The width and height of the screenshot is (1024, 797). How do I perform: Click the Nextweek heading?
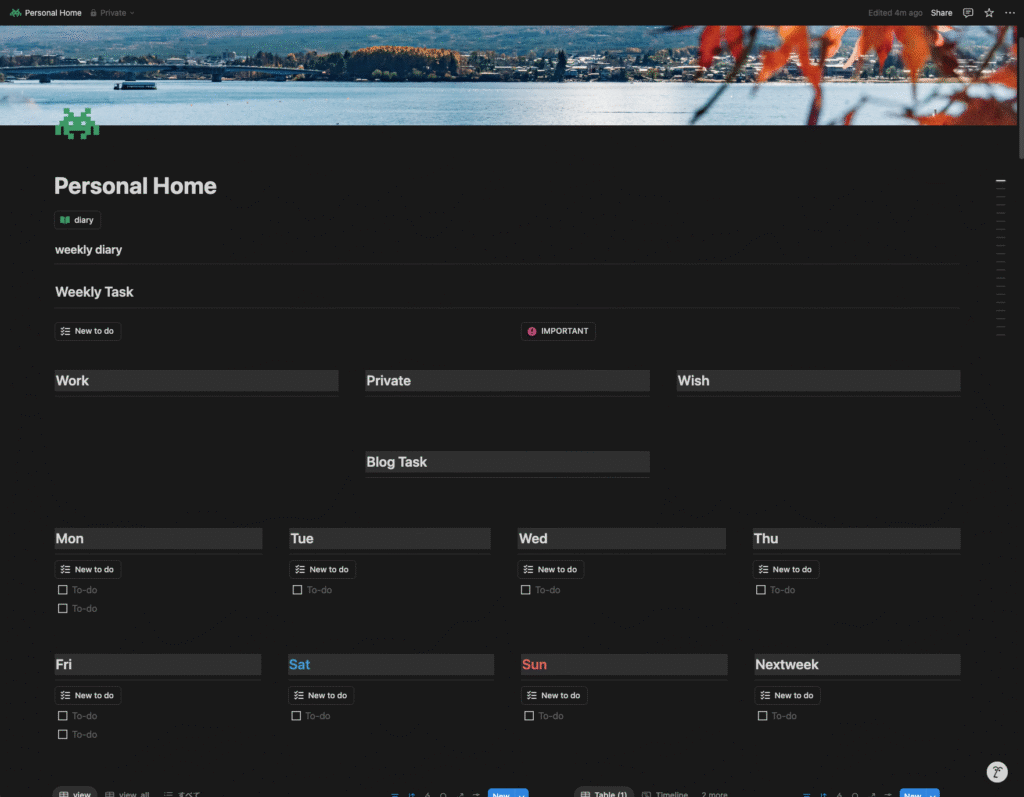[857, 664]
